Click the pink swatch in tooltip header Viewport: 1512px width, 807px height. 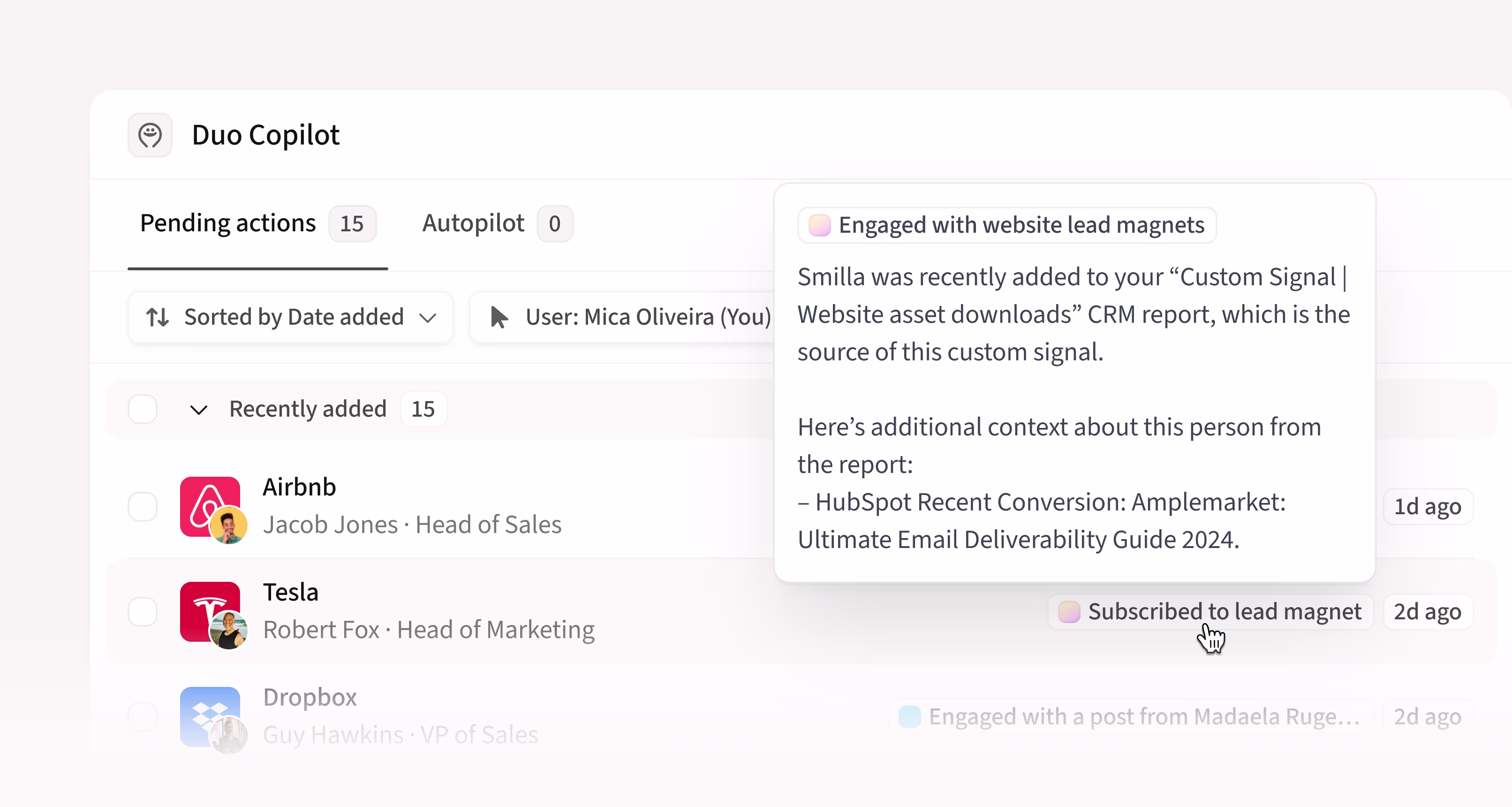point(819,225)
